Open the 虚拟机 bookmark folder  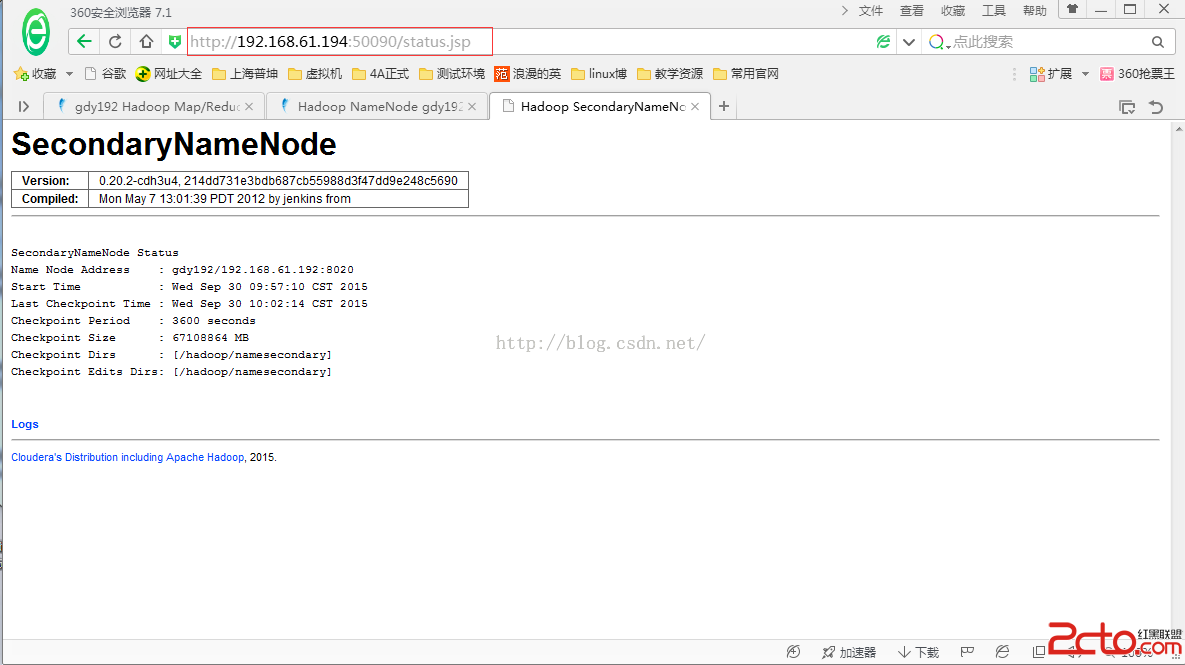[315, 73]
